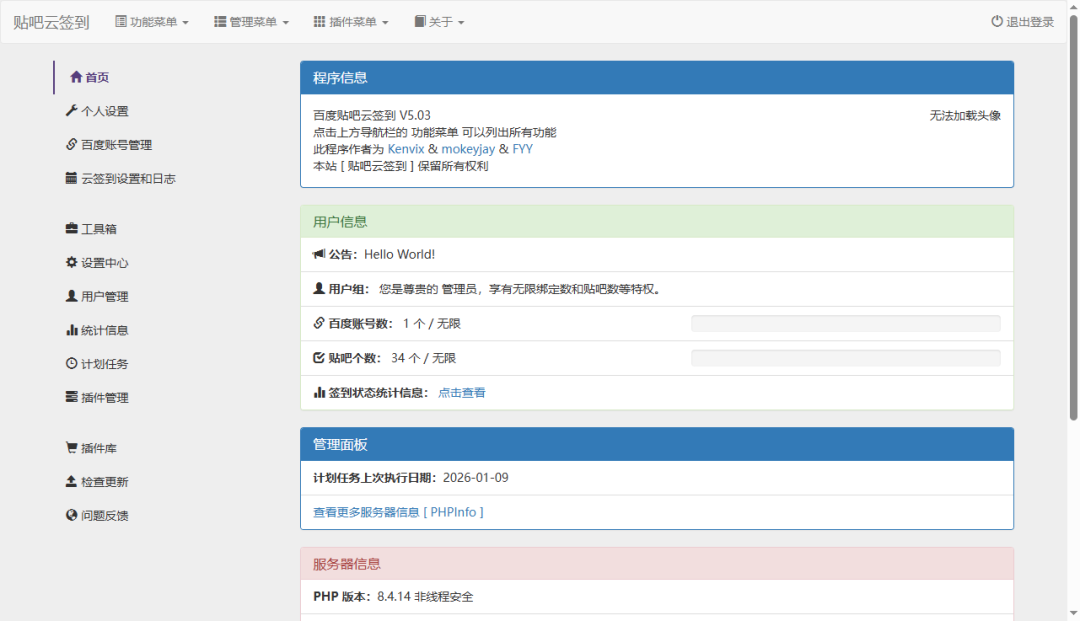
Task: Click 点击查看 for sign-in statistics
Action: pos(462,393)
